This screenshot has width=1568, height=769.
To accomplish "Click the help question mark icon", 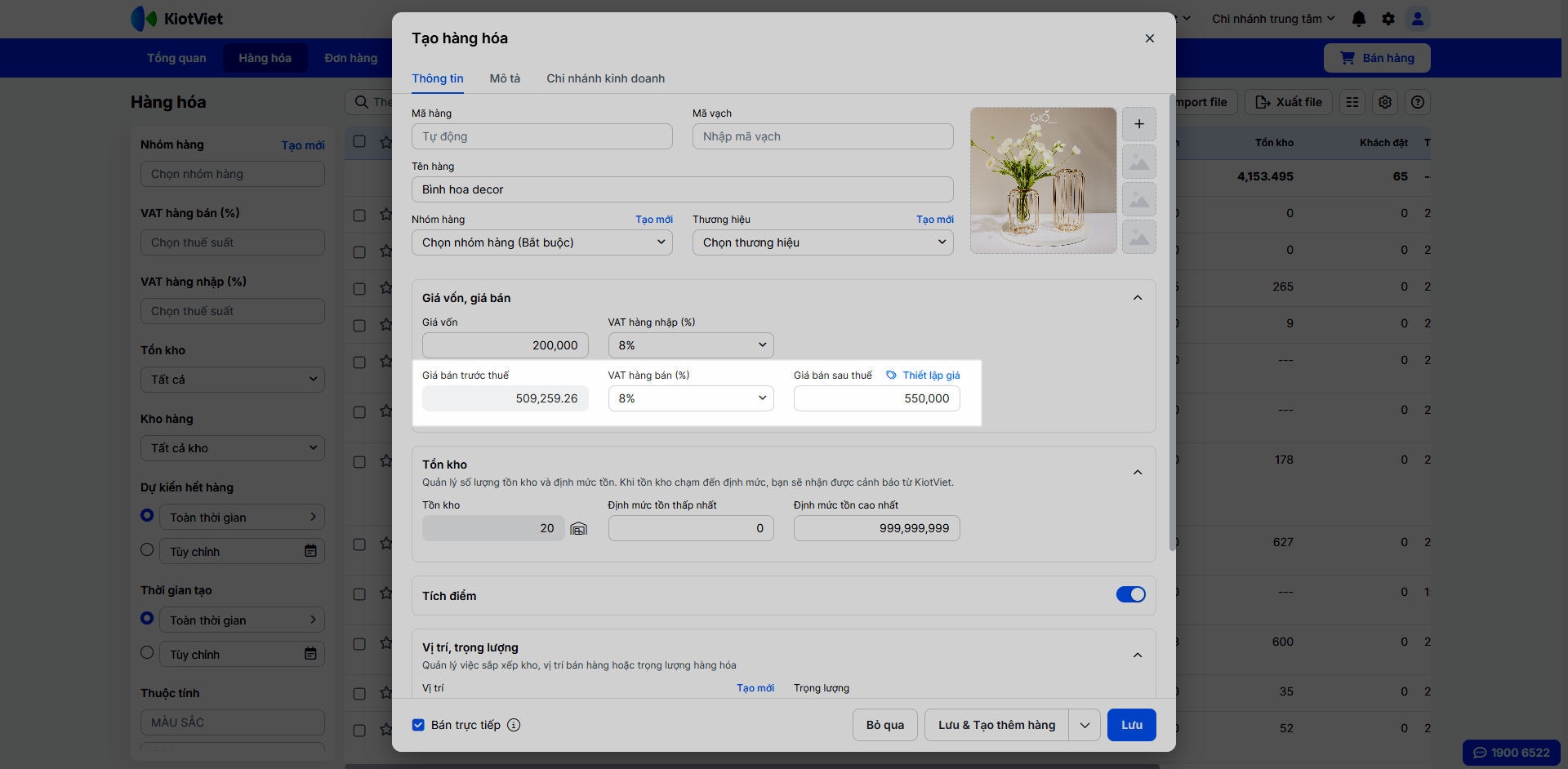I will (1418, 102).
